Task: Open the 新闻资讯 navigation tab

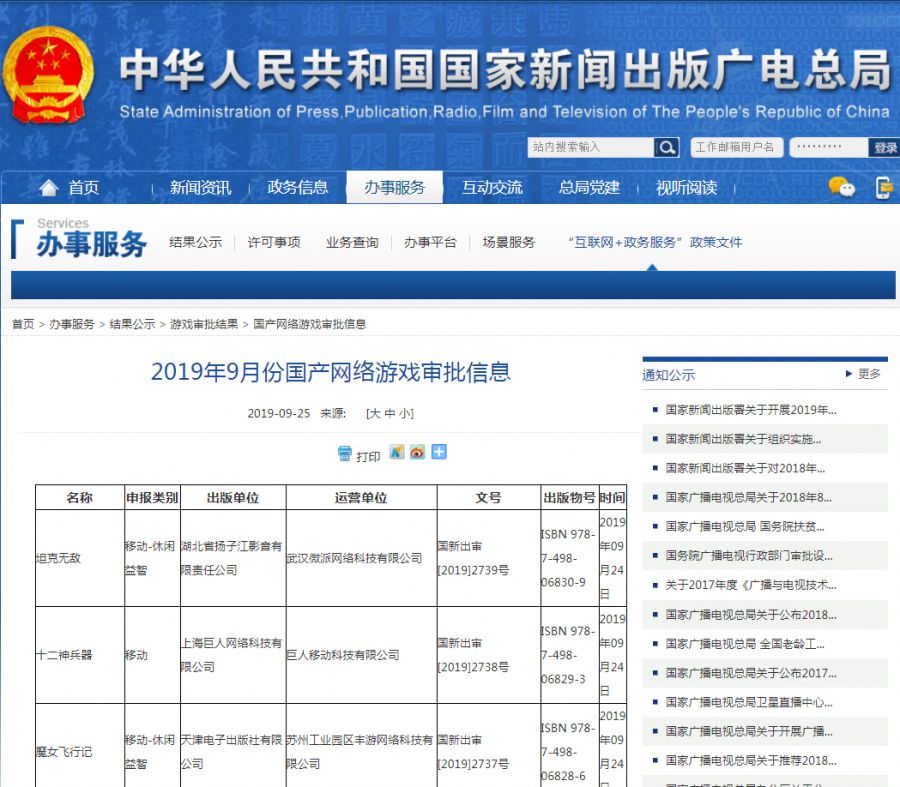Action: (x=200, y=188)
